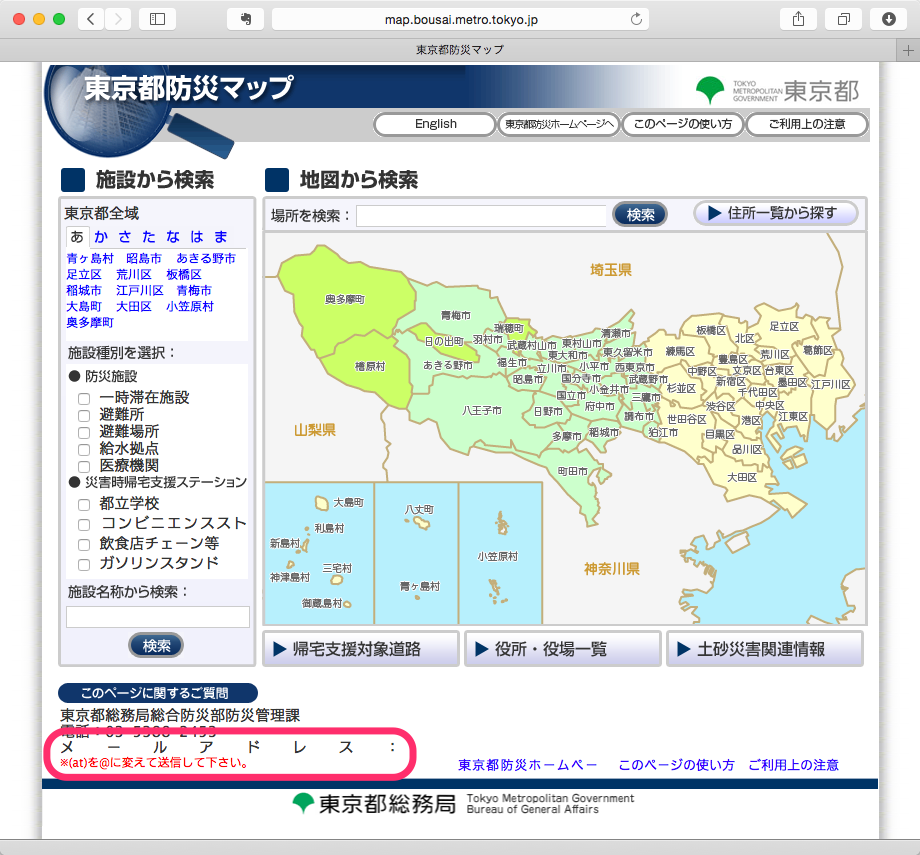Open footer link 東京都防災ホームペー
This screenshot has width=920, height=855.
(527, 765)
